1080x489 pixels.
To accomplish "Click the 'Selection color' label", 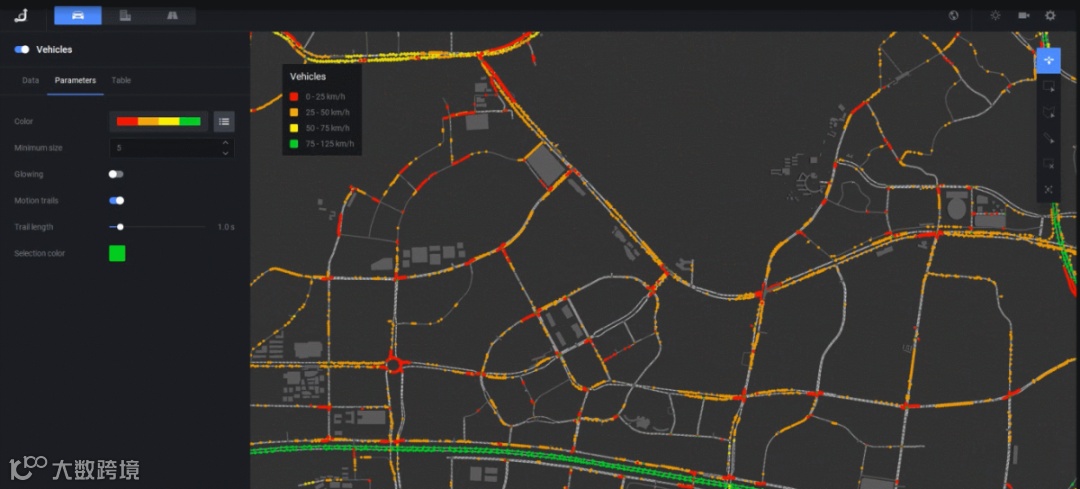I will [x=39, y=253].
